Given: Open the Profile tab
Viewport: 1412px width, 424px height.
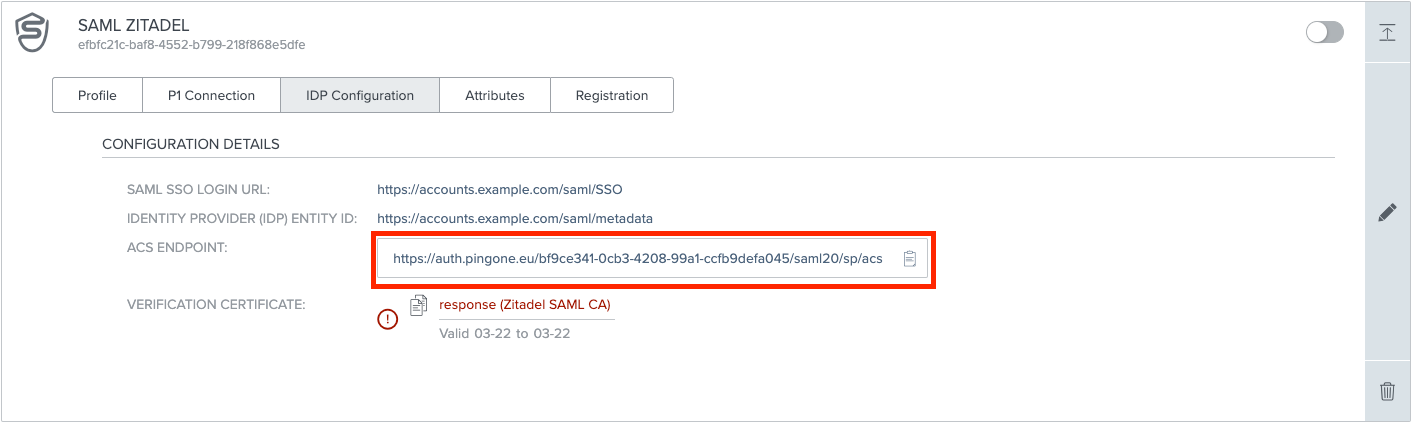Looking at the screenshot, I should [97, 96].
